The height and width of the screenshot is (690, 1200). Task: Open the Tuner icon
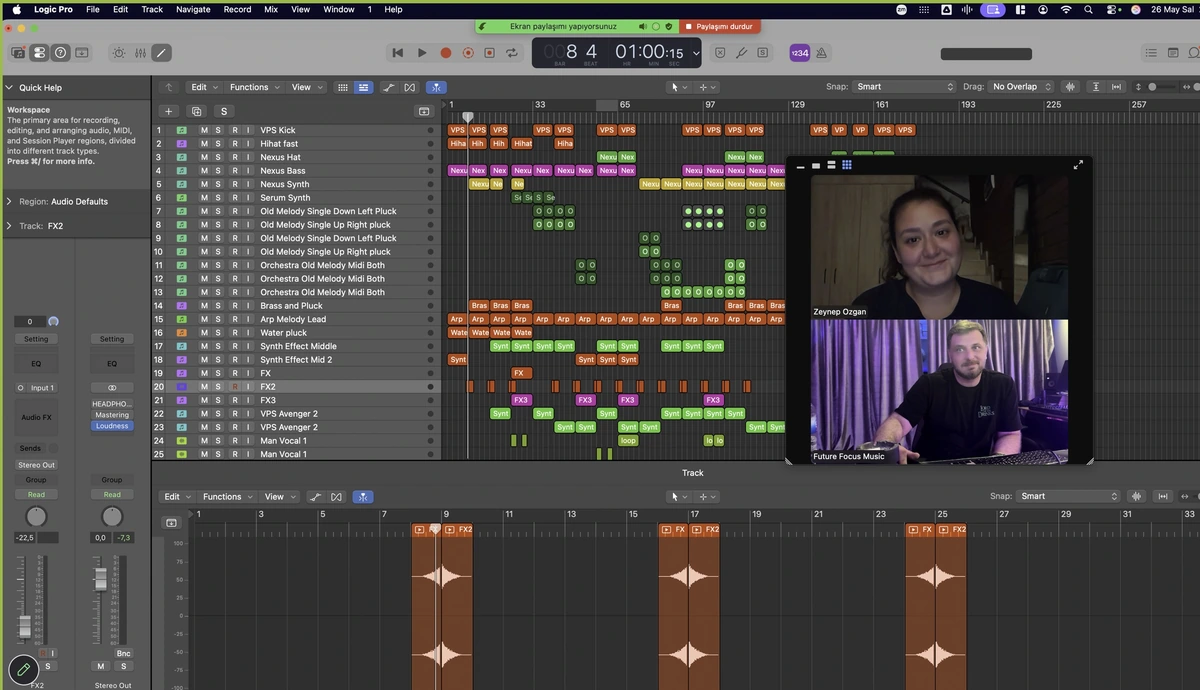click(x=742, y=52)
